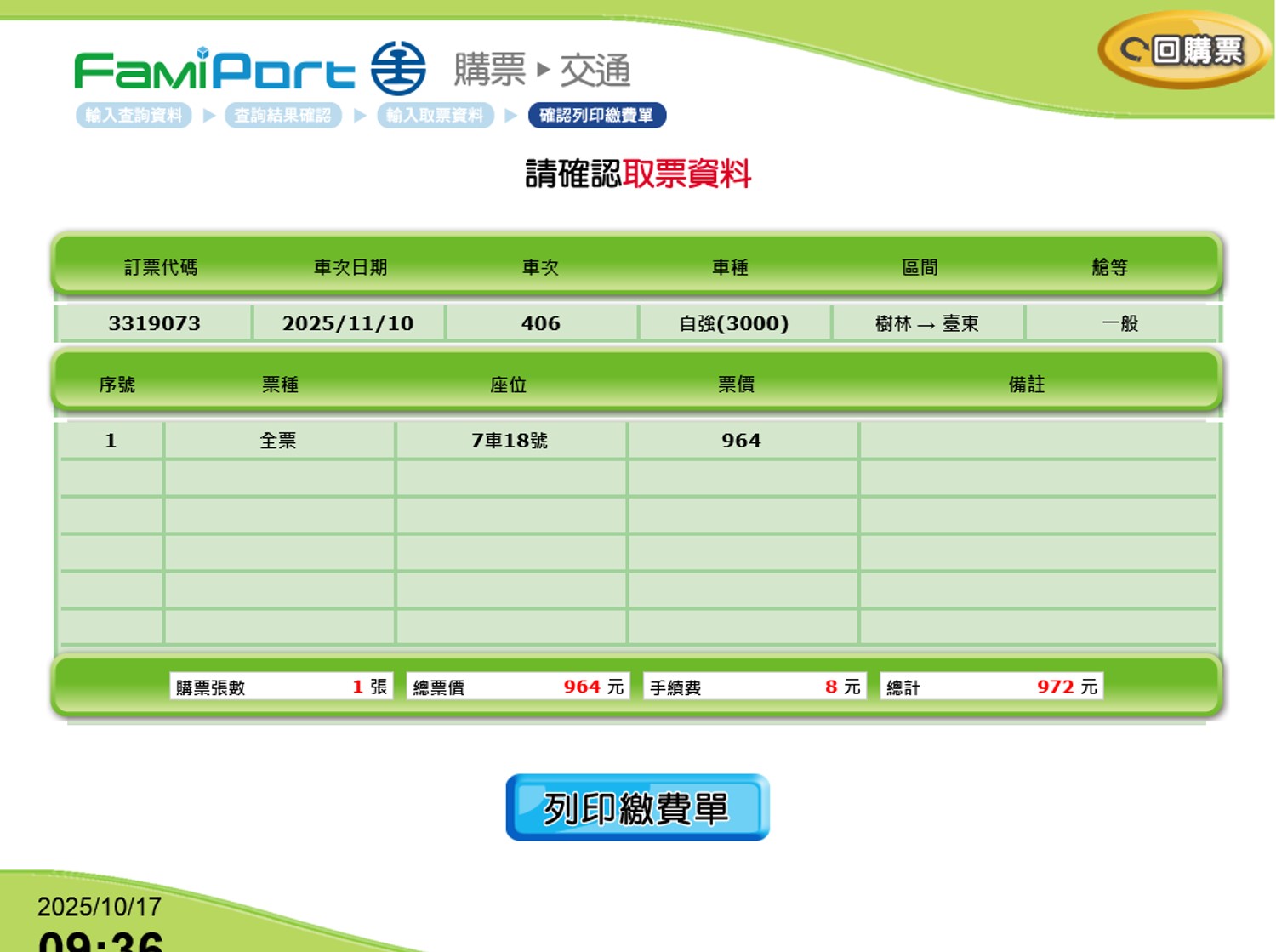1276x952 pixels.
Task: Click the Taiwan Railway round logo
Action: point(398,68)
